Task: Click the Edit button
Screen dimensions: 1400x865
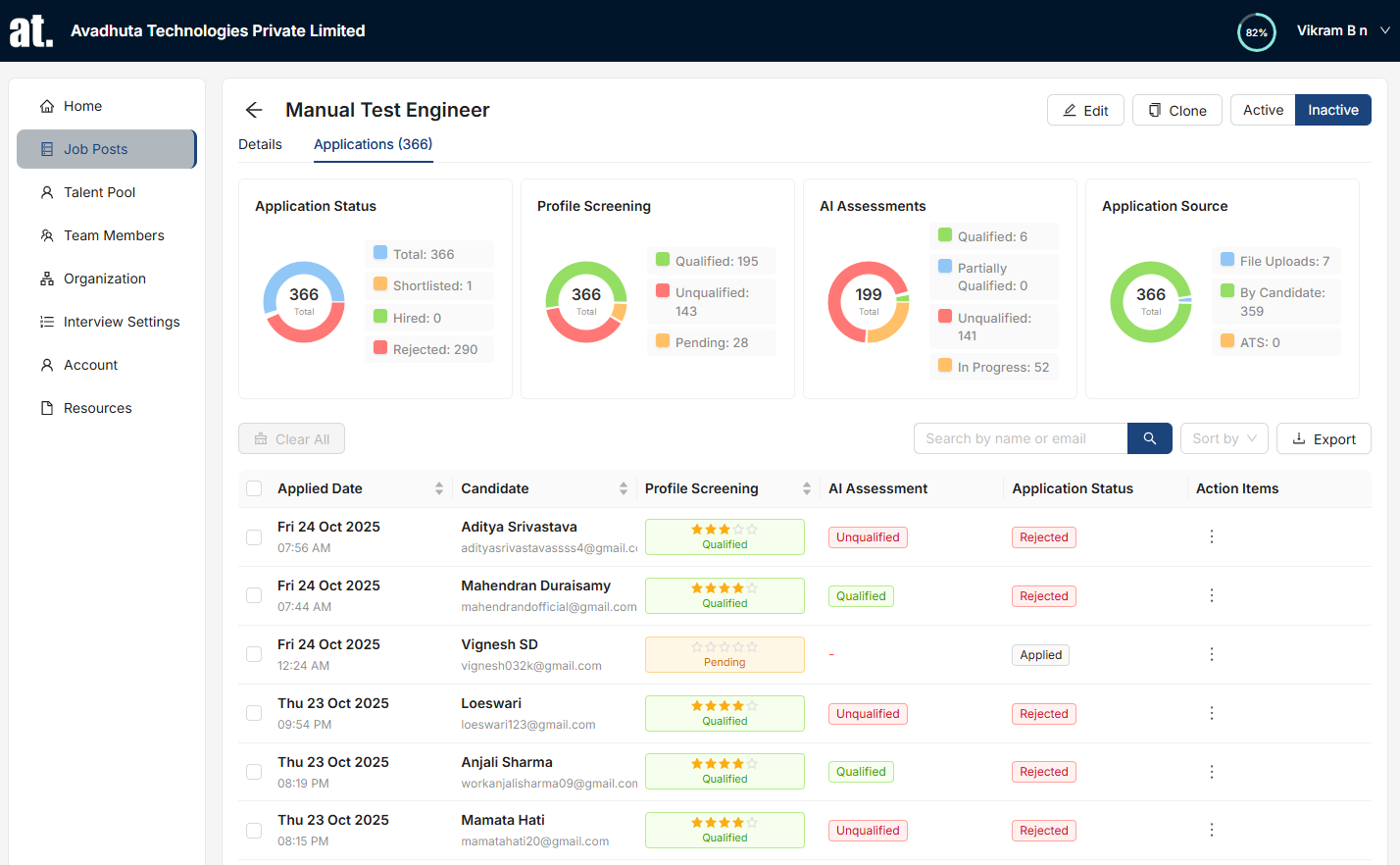Action: [1085, 110]
